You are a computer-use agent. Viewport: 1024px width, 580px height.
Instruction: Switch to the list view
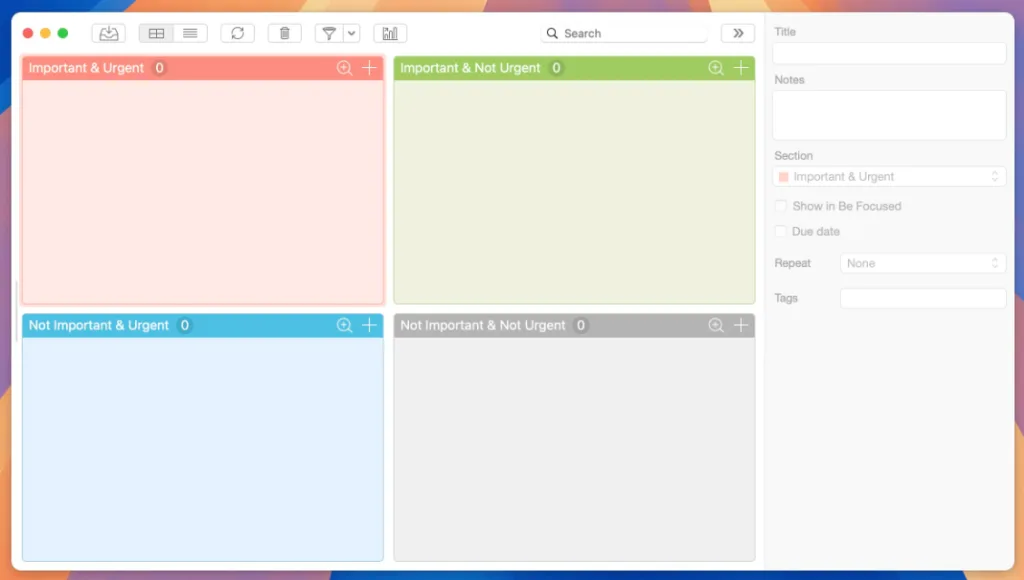(x=190, y=33)
